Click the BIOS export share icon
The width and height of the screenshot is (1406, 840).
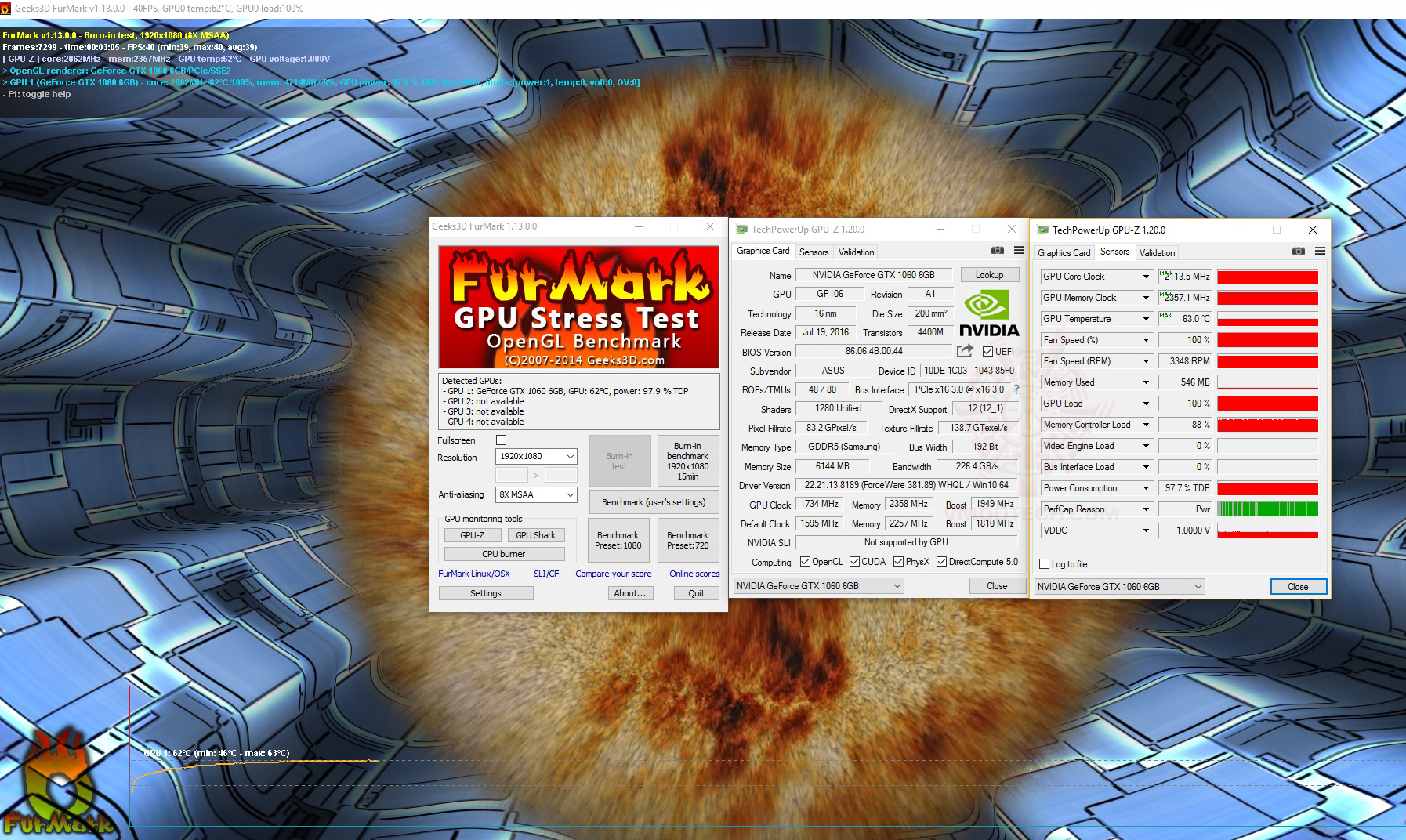click(965, 351)
